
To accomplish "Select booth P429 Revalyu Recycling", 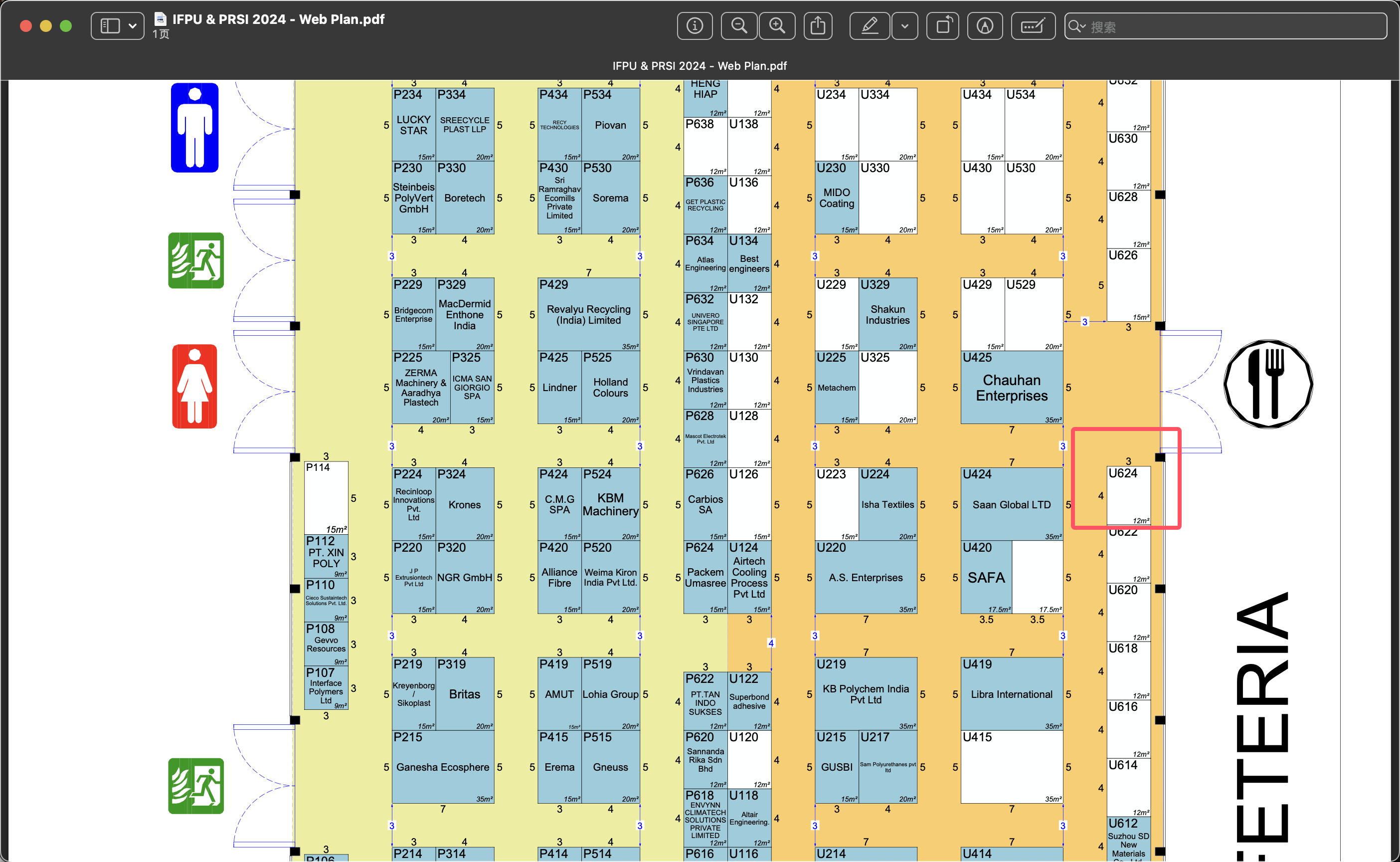I will click(x=589, y=314).
